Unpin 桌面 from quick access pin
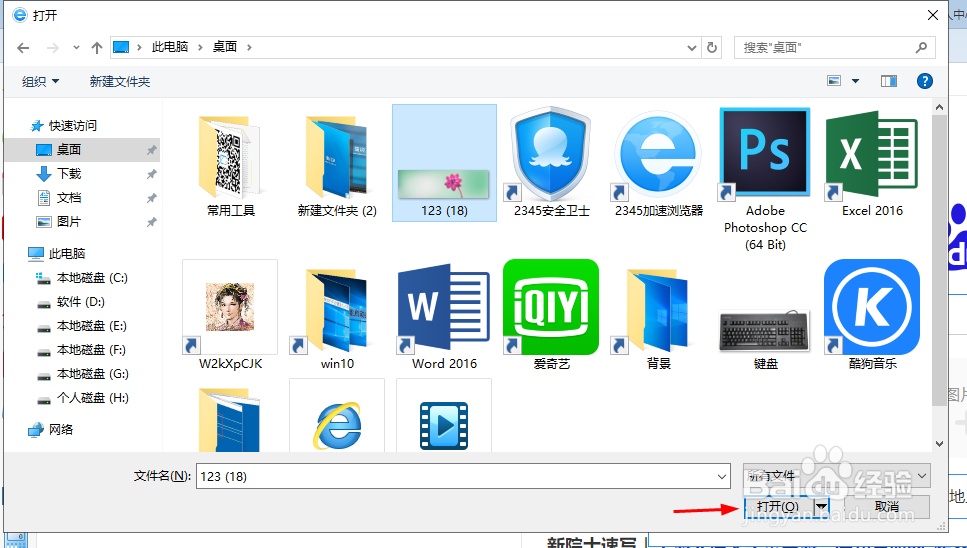The height and width of the screenshot is (548, 967). click(151, 150)
